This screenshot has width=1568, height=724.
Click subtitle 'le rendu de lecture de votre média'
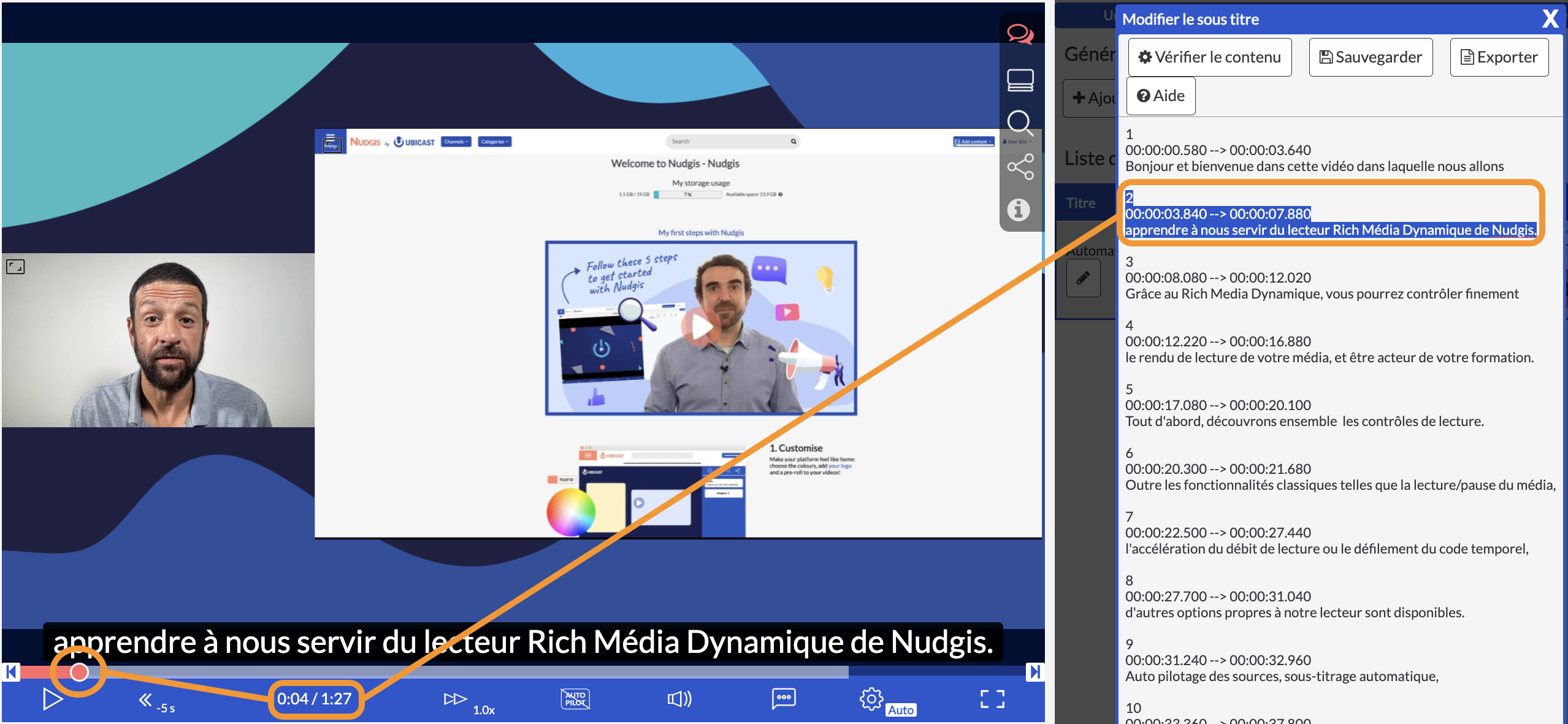pyautogui.click(x=1329, y=357)
